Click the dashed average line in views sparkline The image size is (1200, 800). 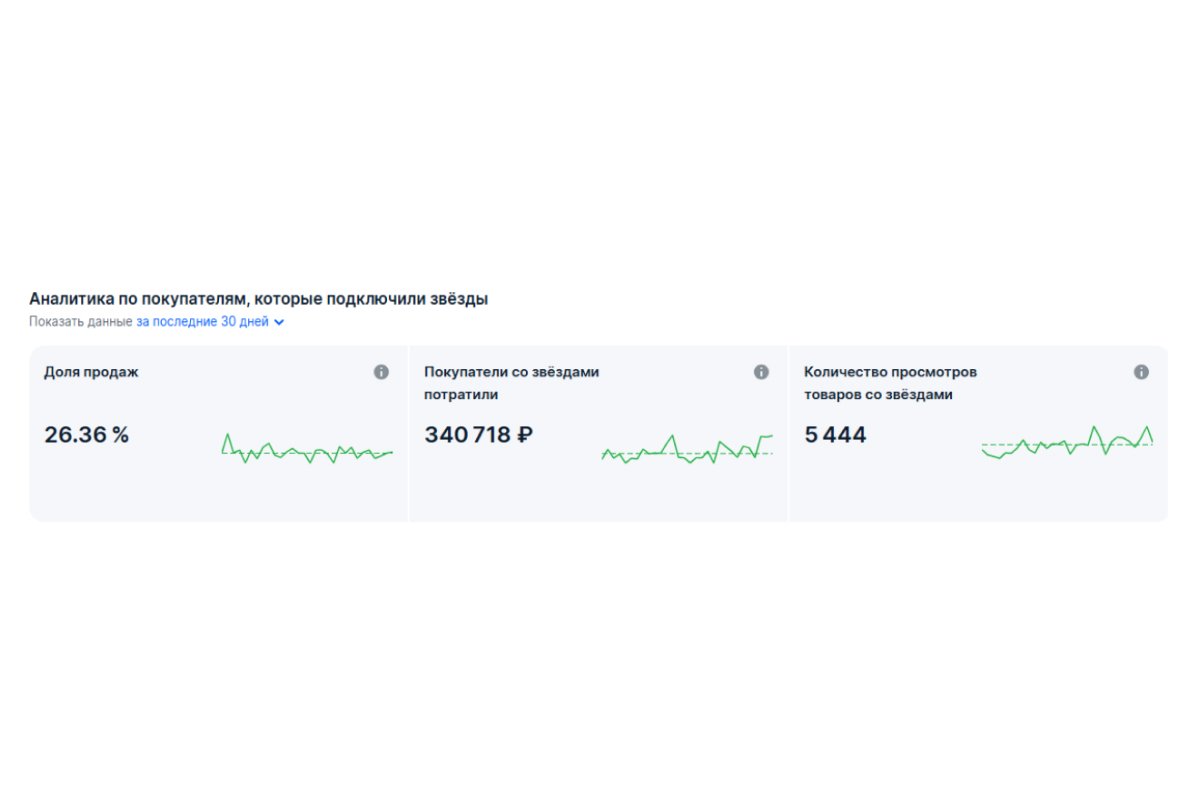click(1067, 444)
